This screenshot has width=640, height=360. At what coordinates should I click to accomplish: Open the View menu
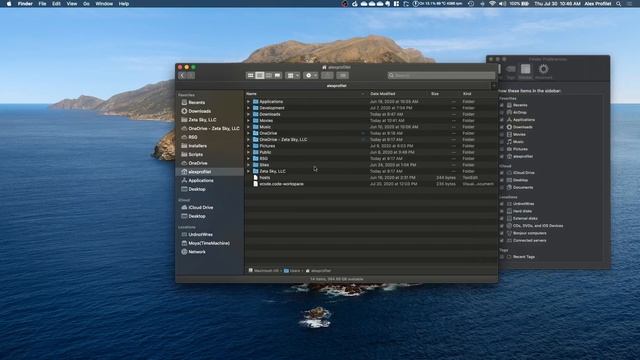(x=71, y=4)
